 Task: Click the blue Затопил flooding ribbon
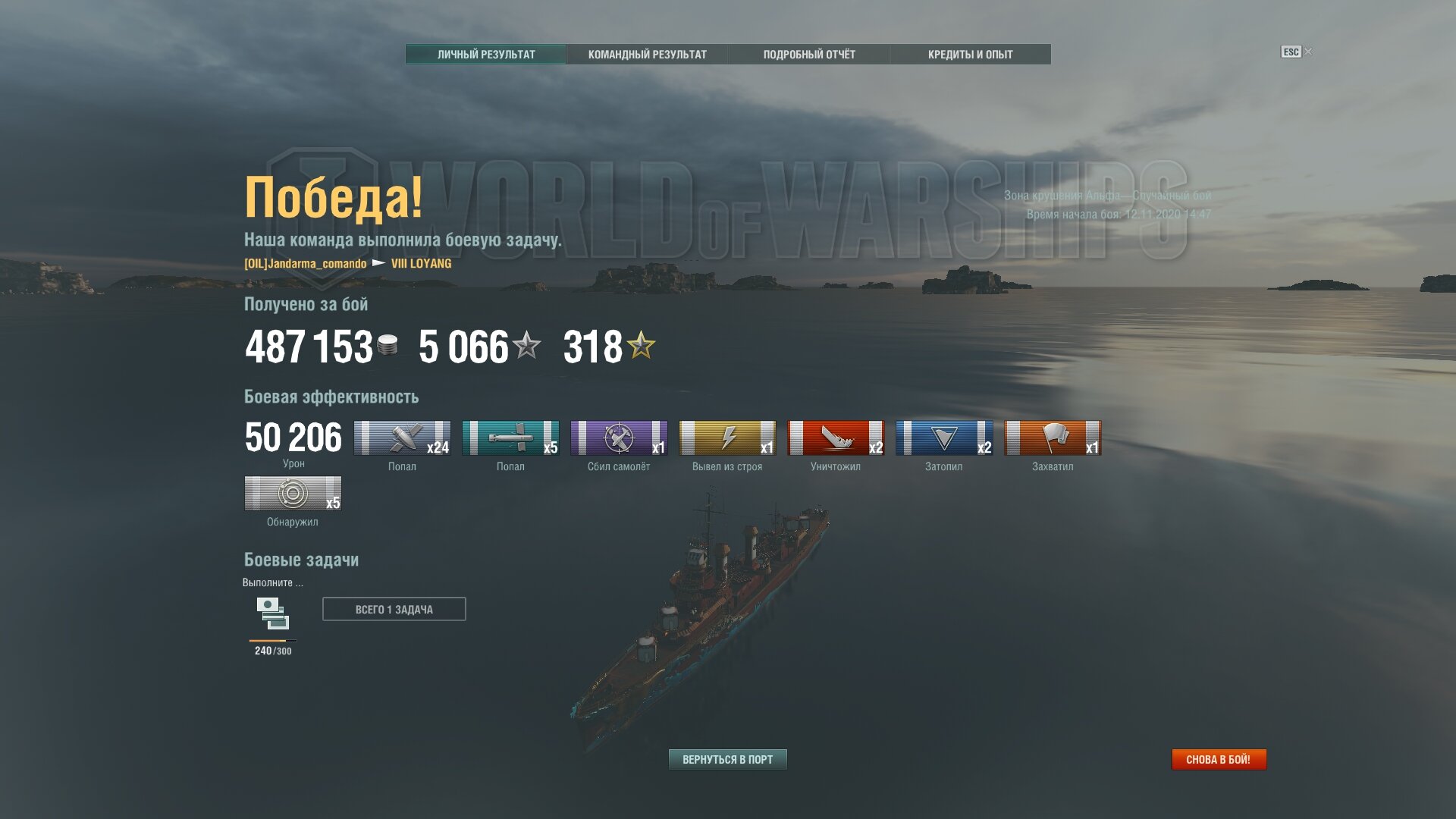[944, 438]
